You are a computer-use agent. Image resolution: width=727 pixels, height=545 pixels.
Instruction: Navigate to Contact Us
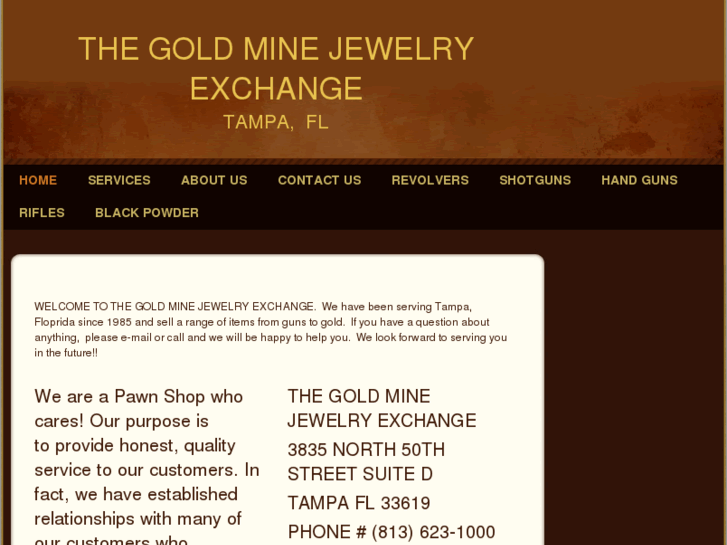319,180
